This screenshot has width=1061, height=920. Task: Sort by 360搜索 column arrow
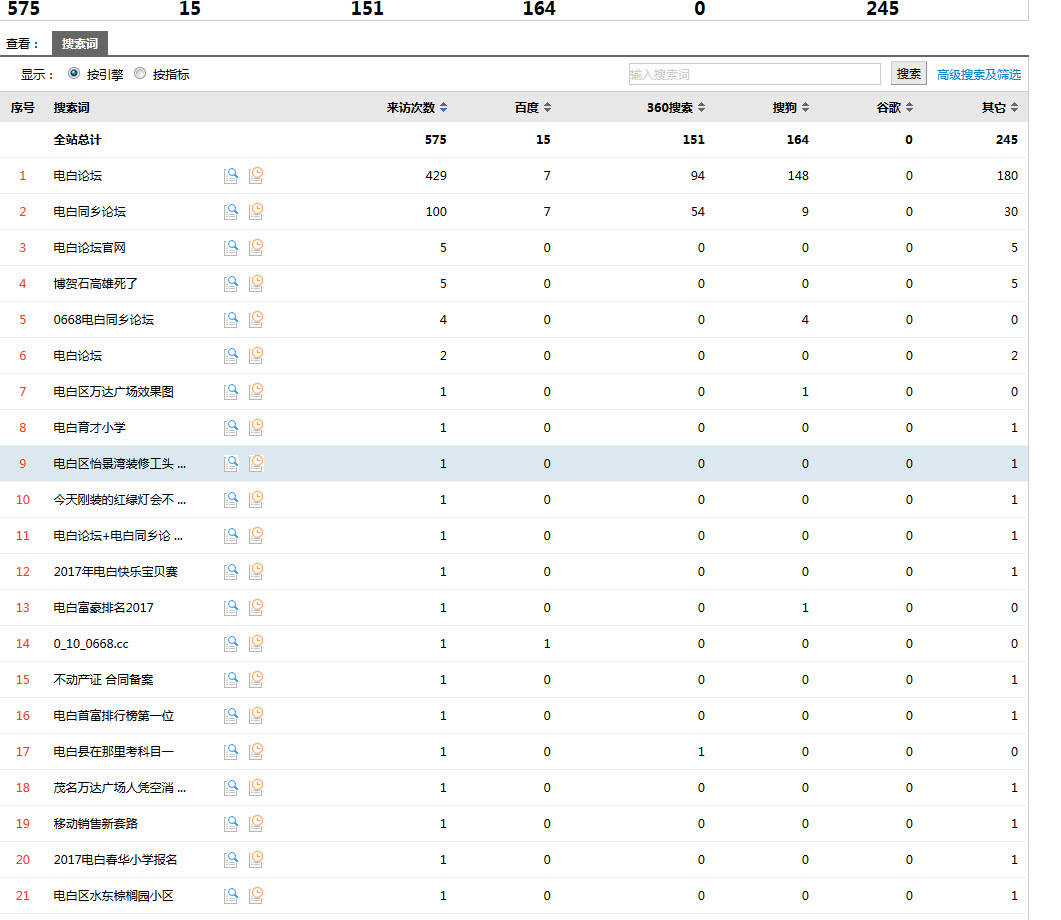tap(701, 108)
